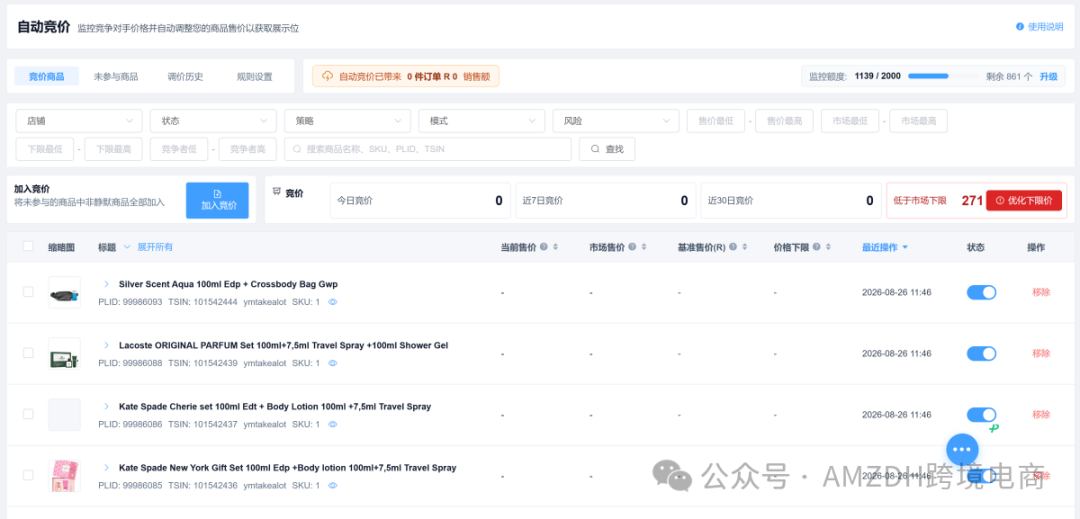Open the blue floating three-dots bubble
Image resolution: width=1080 pixels, height=519 pixels.
(x=962, y=450)
